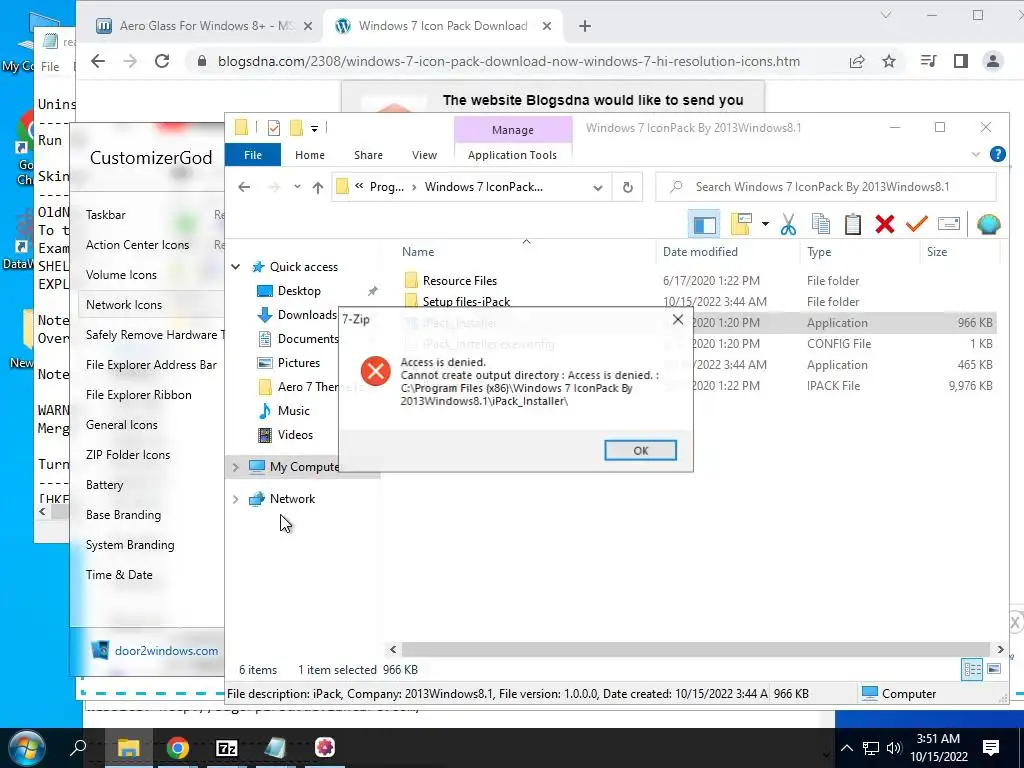Open the Windows Start orb
Image resolution: width=1024 pixels, height=768 pixels.
tap(27, 748)
